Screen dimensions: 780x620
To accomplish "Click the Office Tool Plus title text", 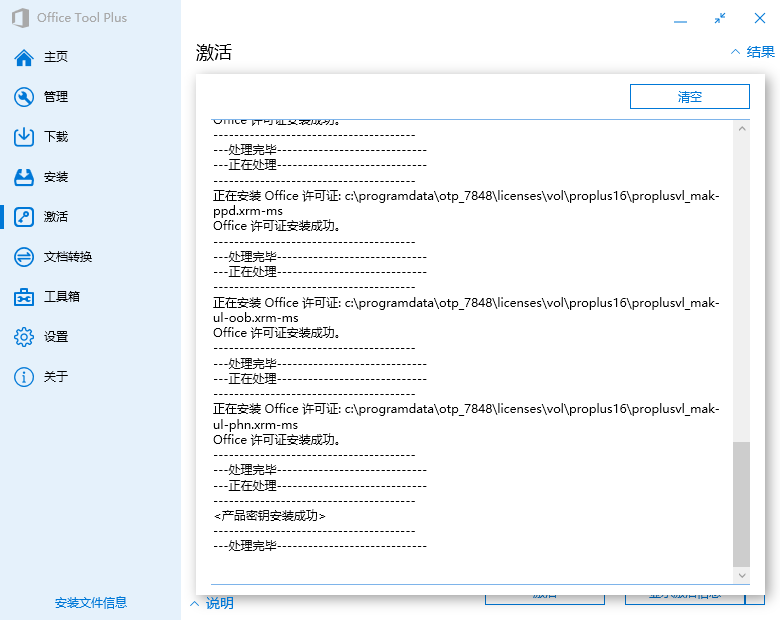I will click(x=82, y=18).
